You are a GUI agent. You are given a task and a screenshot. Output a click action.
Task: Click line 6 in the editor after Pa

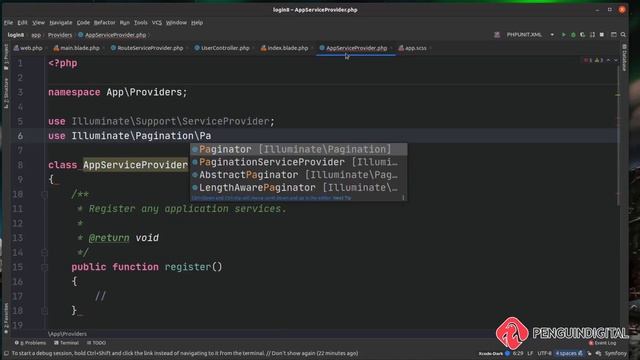coord(212,136)
